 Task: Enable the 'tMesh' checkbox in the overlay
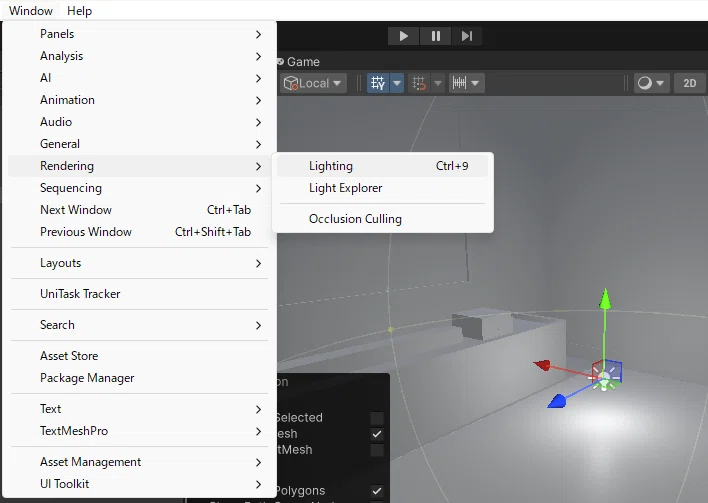377,450
